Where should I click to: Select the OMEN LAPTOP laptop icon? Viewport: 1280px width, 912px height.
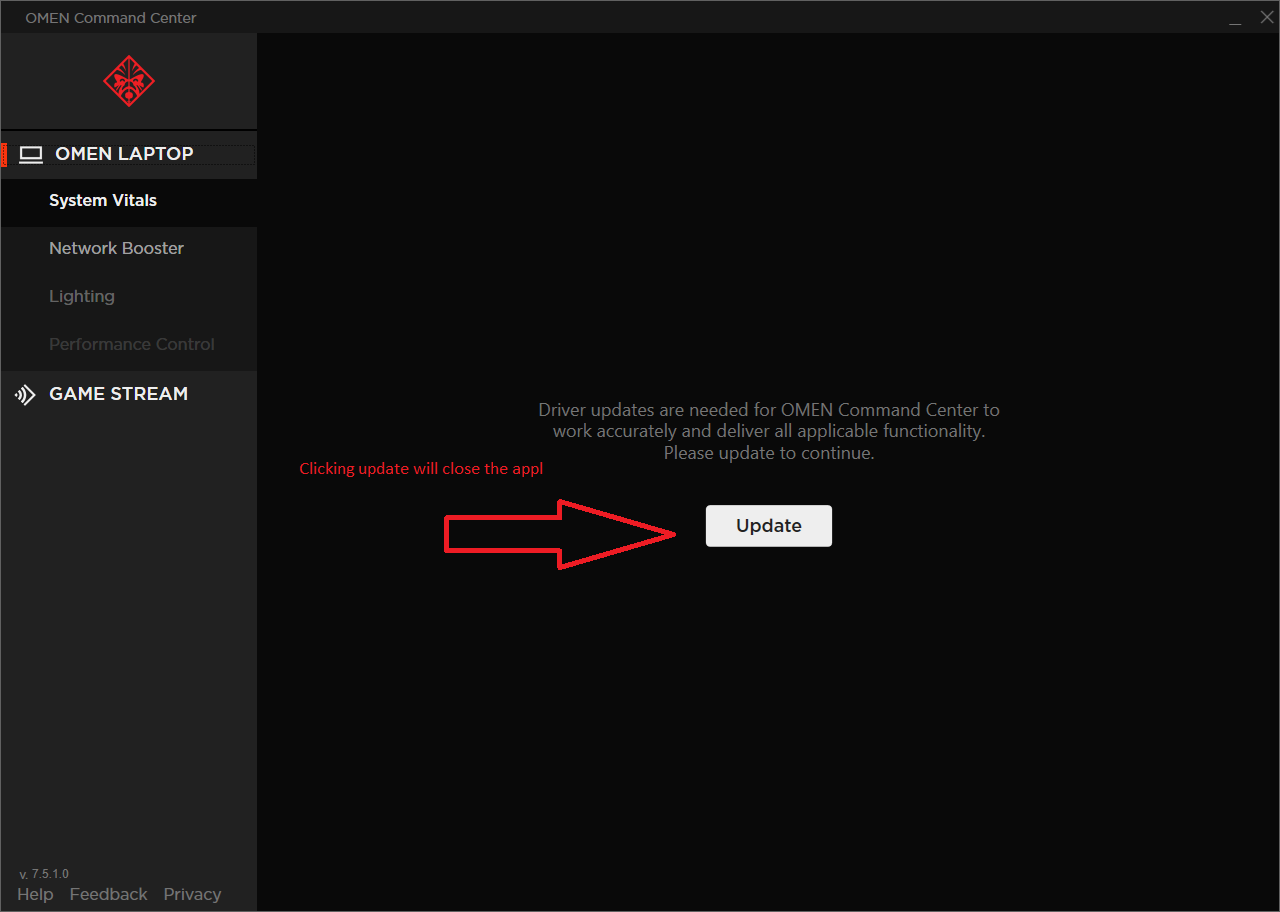31,155
